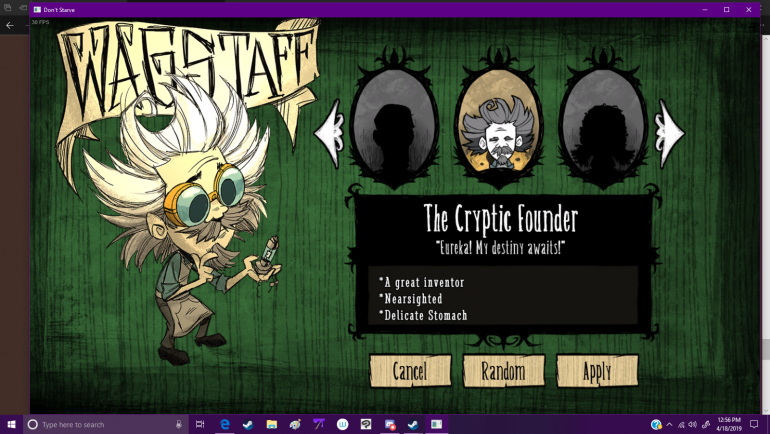Open the first Steam icon in the taskbar
770x434 pixels.
click(x=248, y=424)
